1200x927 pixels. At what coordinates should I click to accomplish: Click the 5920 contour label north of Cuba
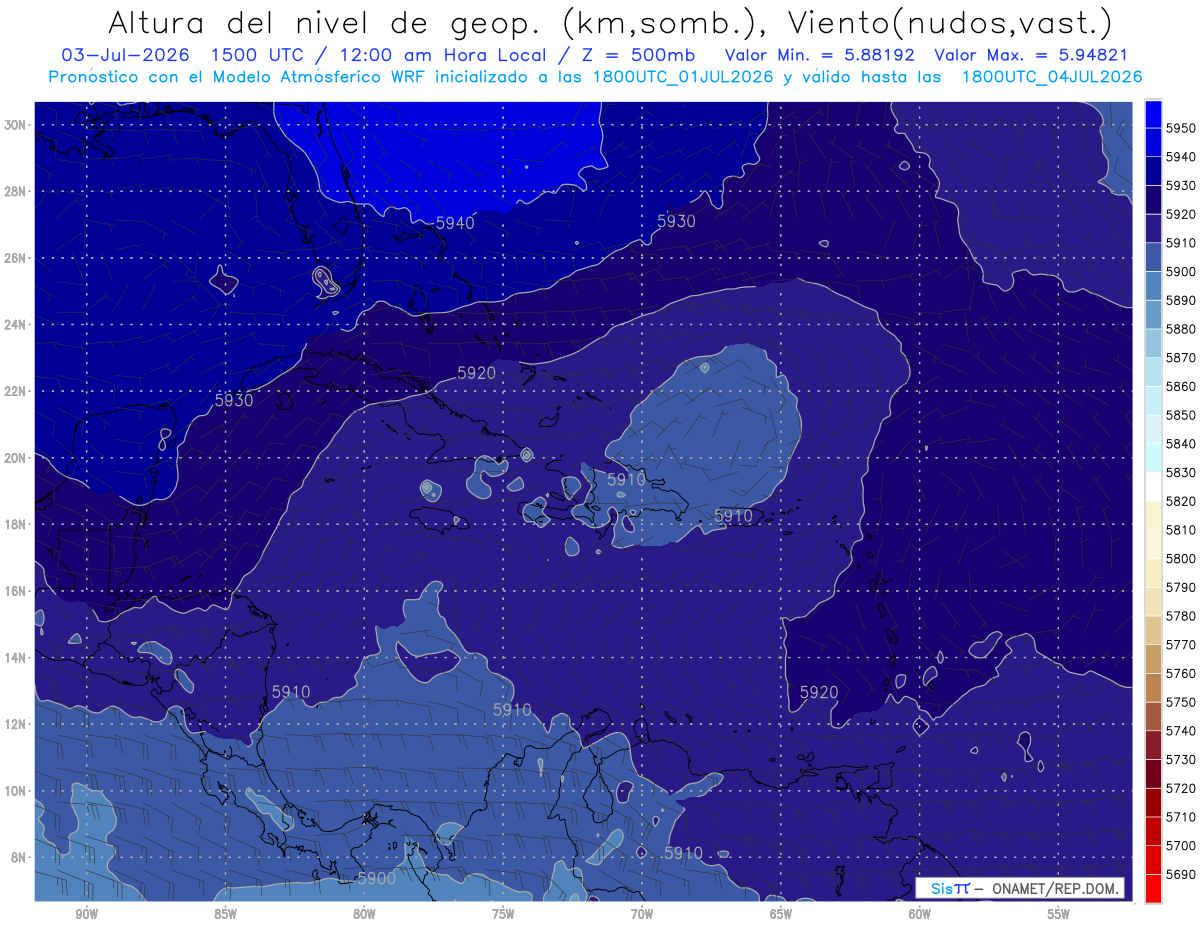pyautogui.click(x=476, y=373)
